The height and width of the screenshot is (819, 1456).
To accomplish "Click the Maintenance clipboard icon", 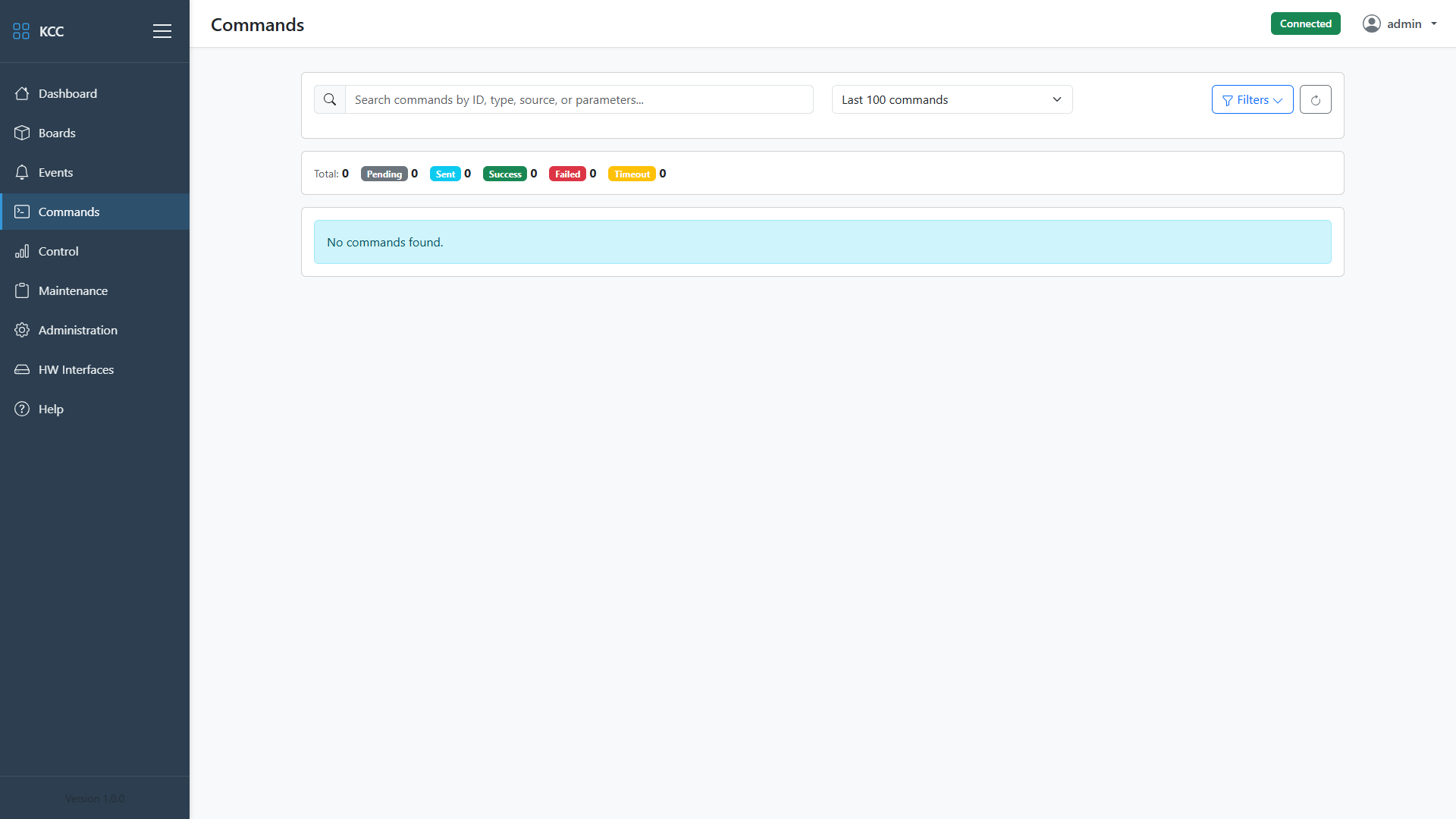I will point(22,290).
